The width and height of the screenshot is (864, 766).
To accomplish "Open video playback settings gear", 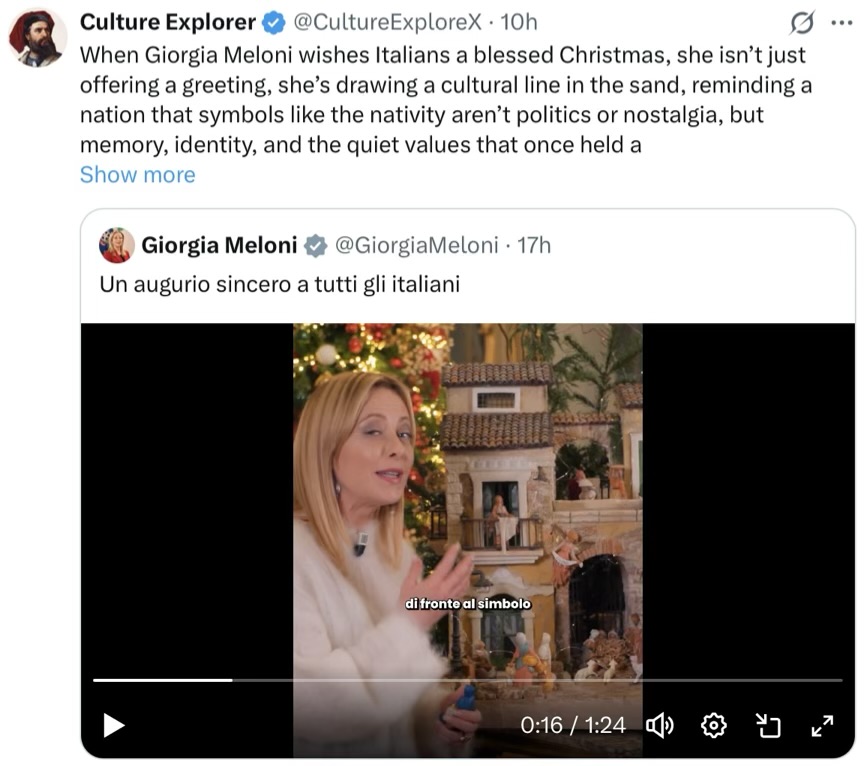I will (x=714, y=725).
